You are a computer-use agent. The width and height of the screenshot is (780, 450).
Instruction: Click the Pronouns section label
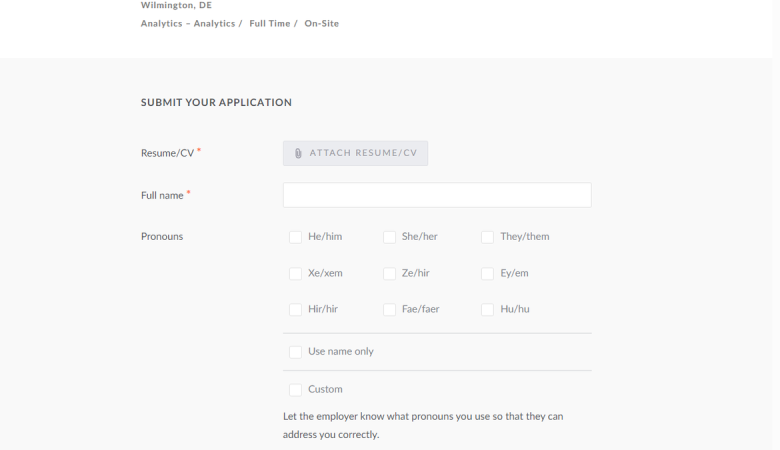click(x=162, y=236)
